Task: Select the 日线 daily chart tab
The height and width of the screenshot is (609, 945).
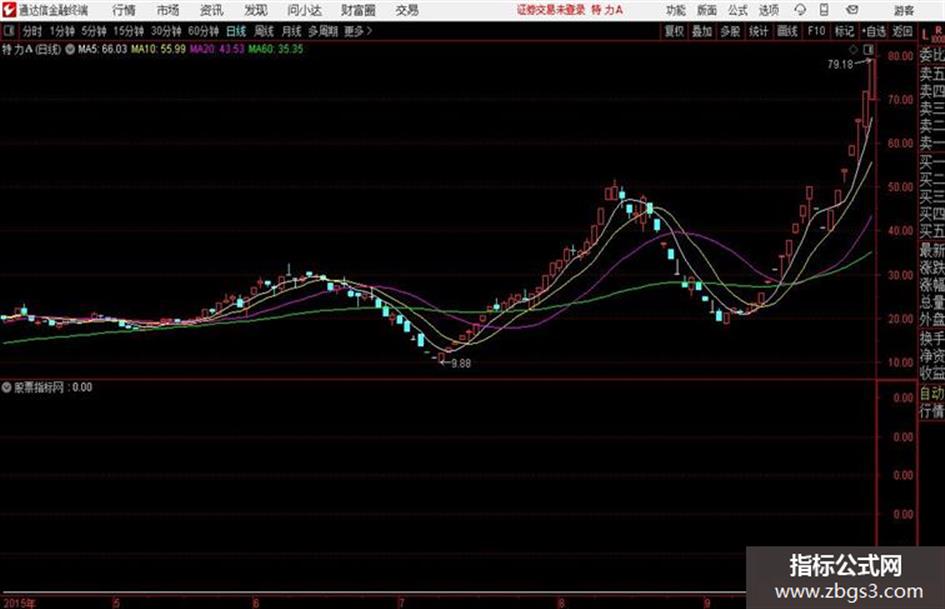Action: pyautogui.click(x=236, y=31)
